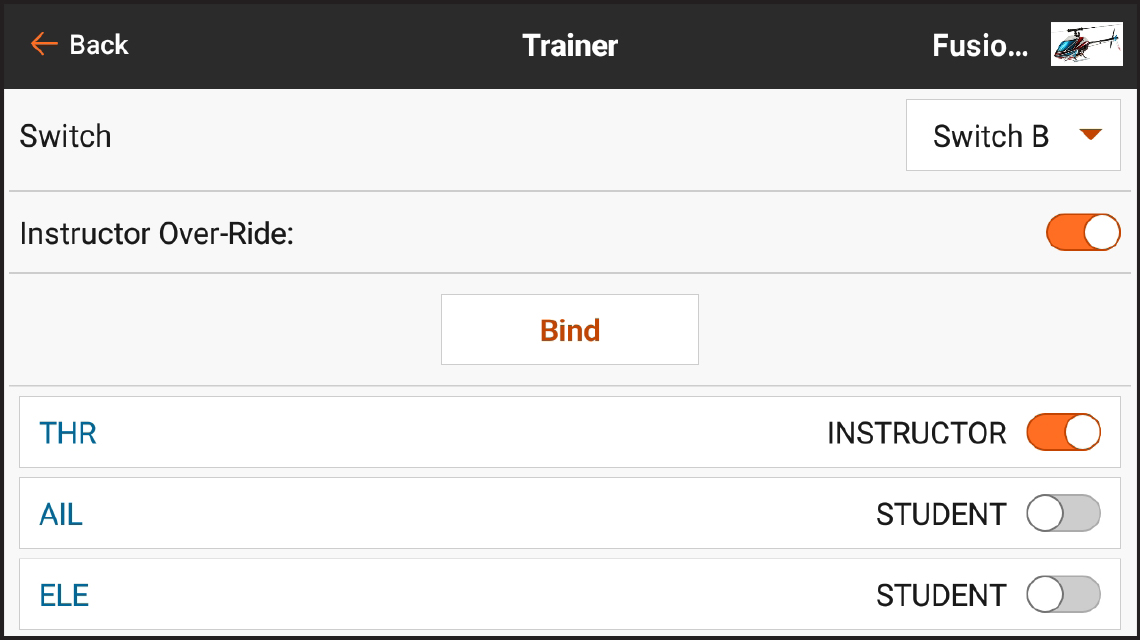The image size is (1140, 640).
Task: Select the Fusio... model name in the header
Action: (x=979, y=44)
